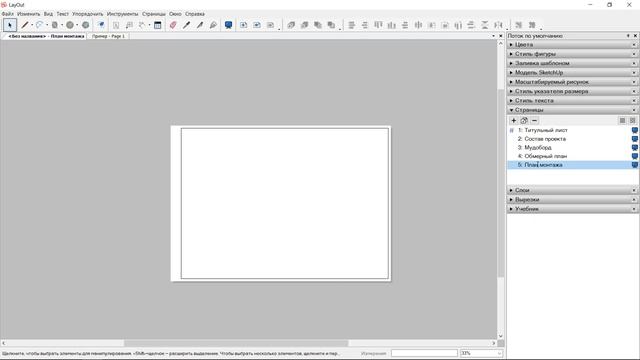The height and width of the screenshot is (360, 640).
Task: Open the Упорядочить menu
Action: click(88, 14)
